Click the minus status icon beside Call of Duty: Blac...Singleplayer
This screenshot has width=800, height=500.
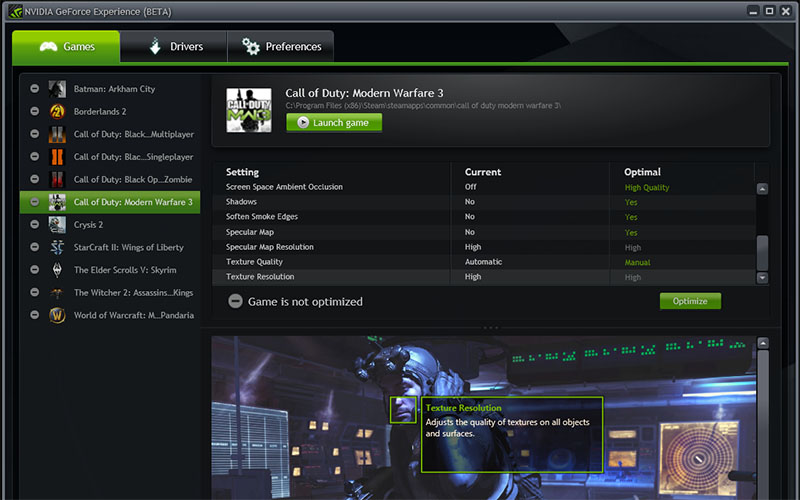point(34,157)
